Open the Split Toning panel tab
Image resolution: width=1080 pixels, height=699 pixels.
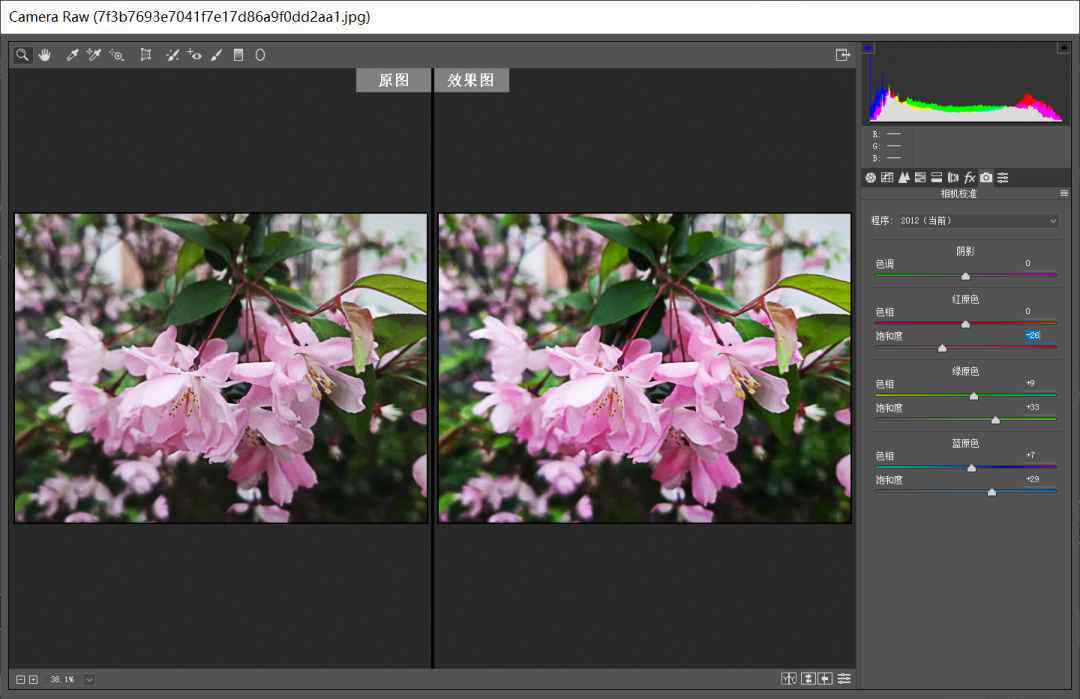click(937, 178)
